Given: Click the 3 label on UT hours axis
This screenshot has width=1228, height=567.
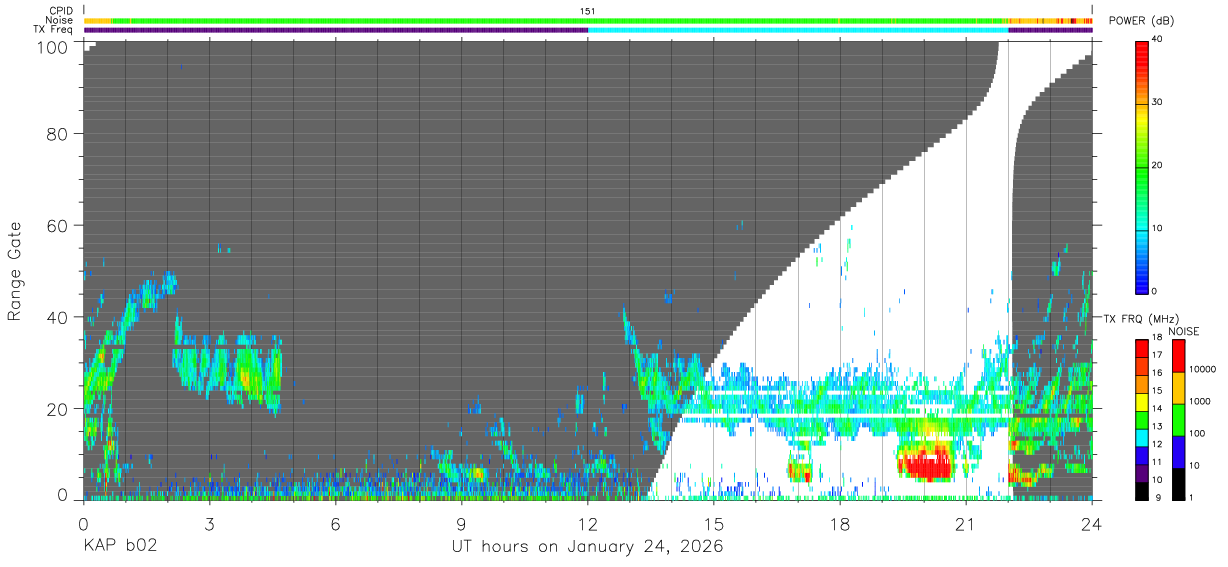Looking at the screenshot, I should click(209, 524).
